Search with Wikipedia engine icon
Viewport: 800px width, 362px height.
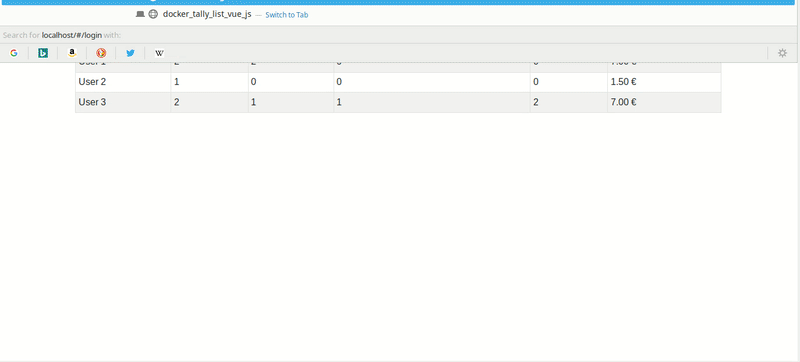click(x=159, y=53)
